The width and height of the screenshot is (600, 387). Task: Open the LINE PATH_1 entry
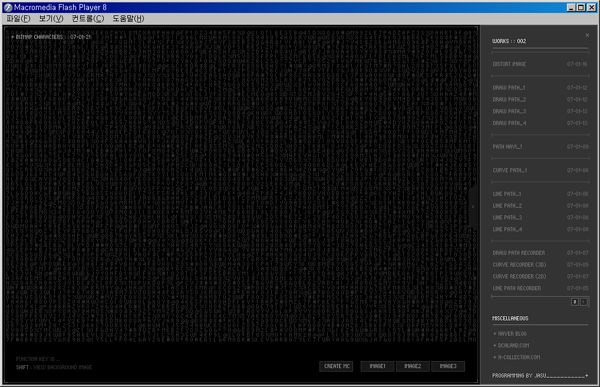540,194
